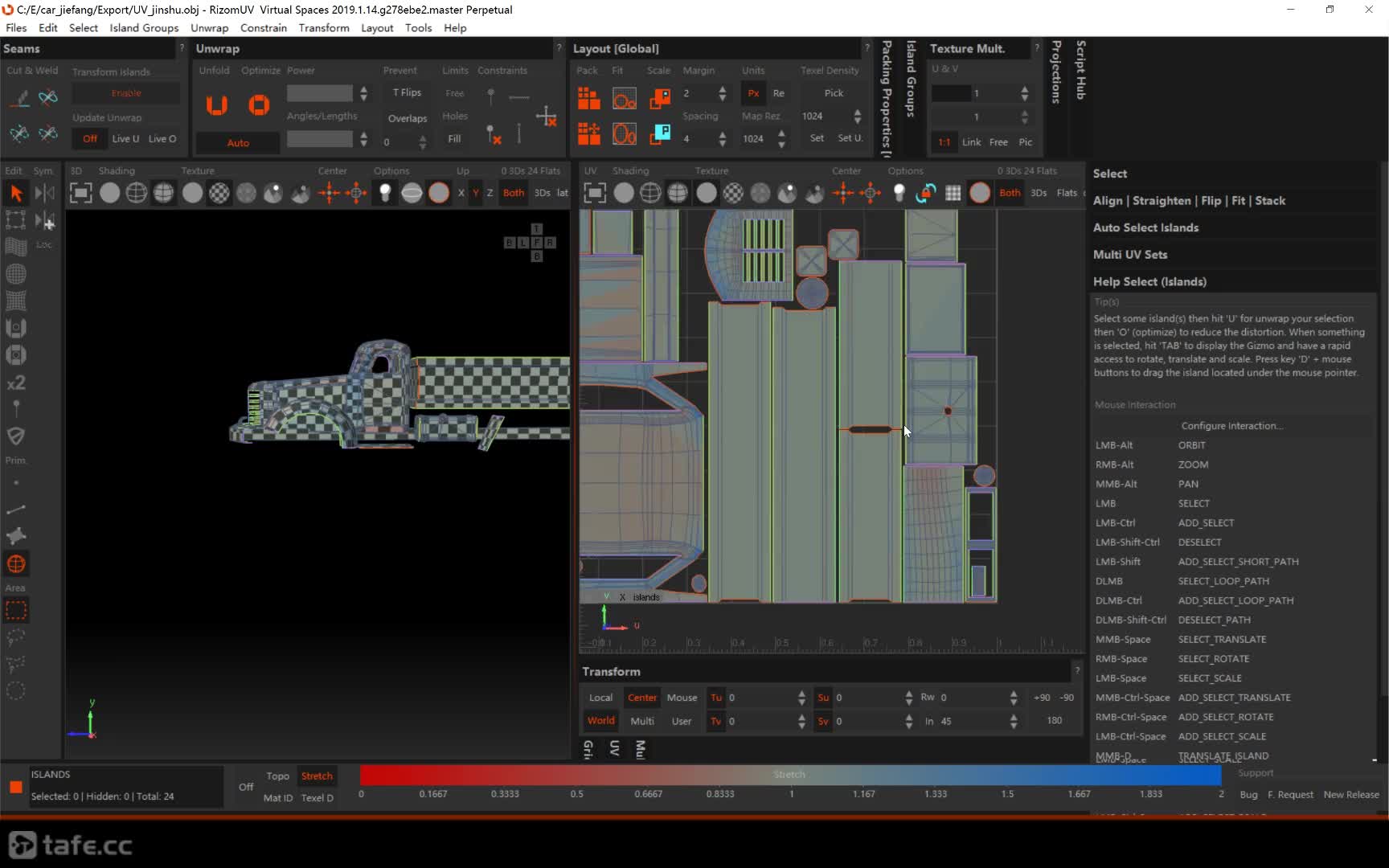Adjust the Rw rotation stepper
The height and width of the screenshot is (868, 1389).
(1014, 698)
